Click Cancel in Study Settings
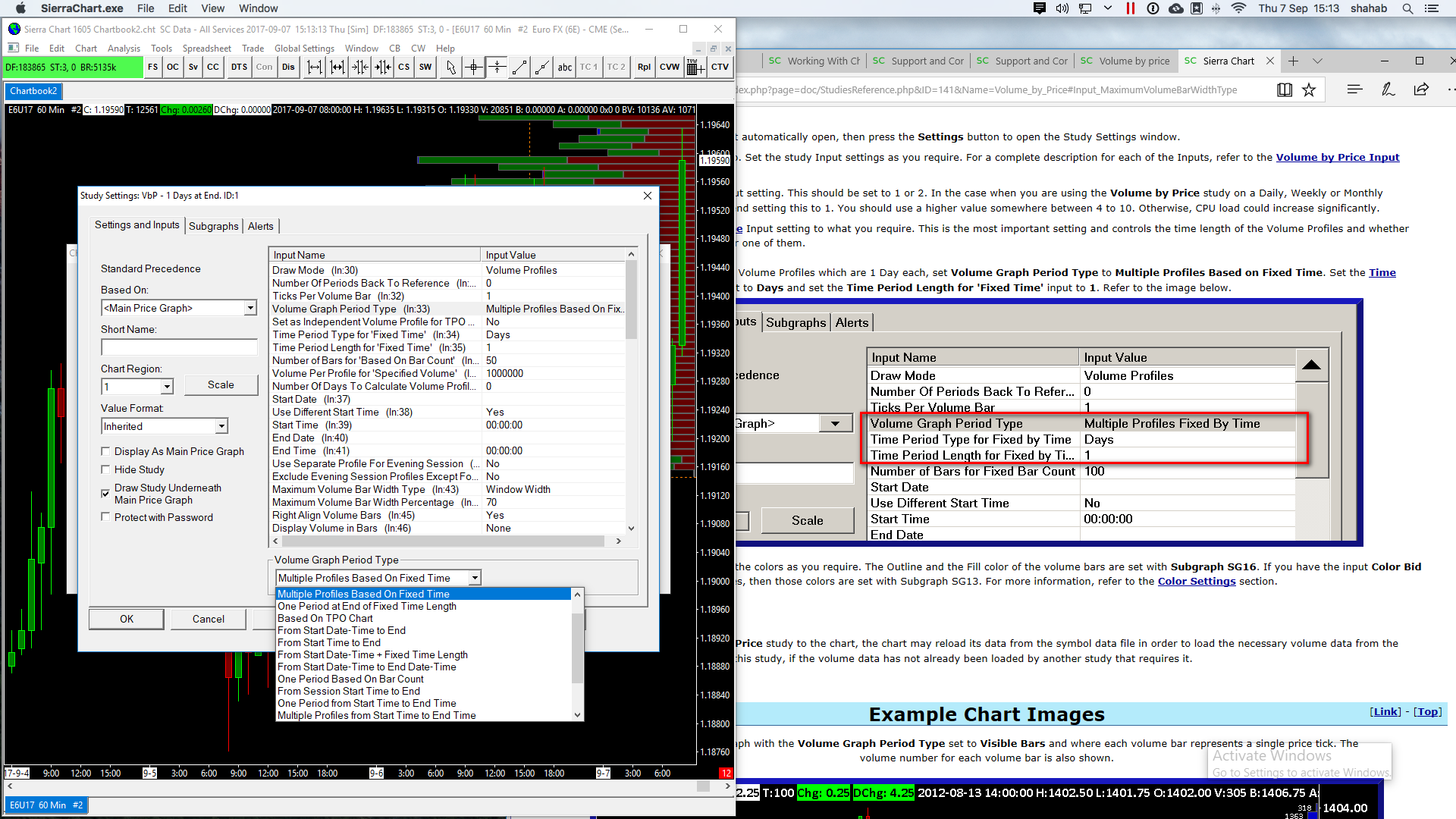The width and height of the screenshot is (1456, 819). (209, 619)
